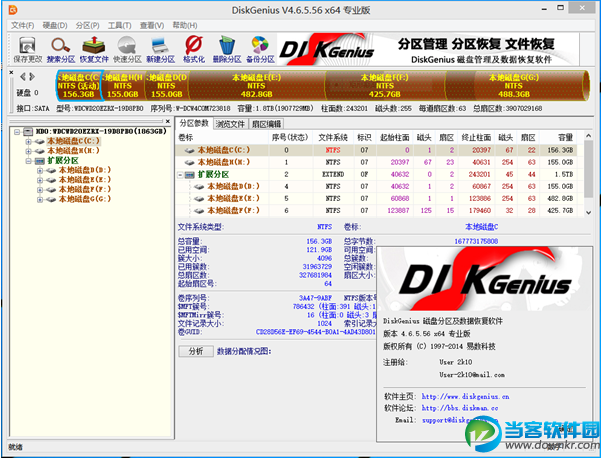The height and width of the screenshot is (459, 601).
Task: Select 本地磁盘C(C:) row in partition table
Action: (x=376, y=150)
